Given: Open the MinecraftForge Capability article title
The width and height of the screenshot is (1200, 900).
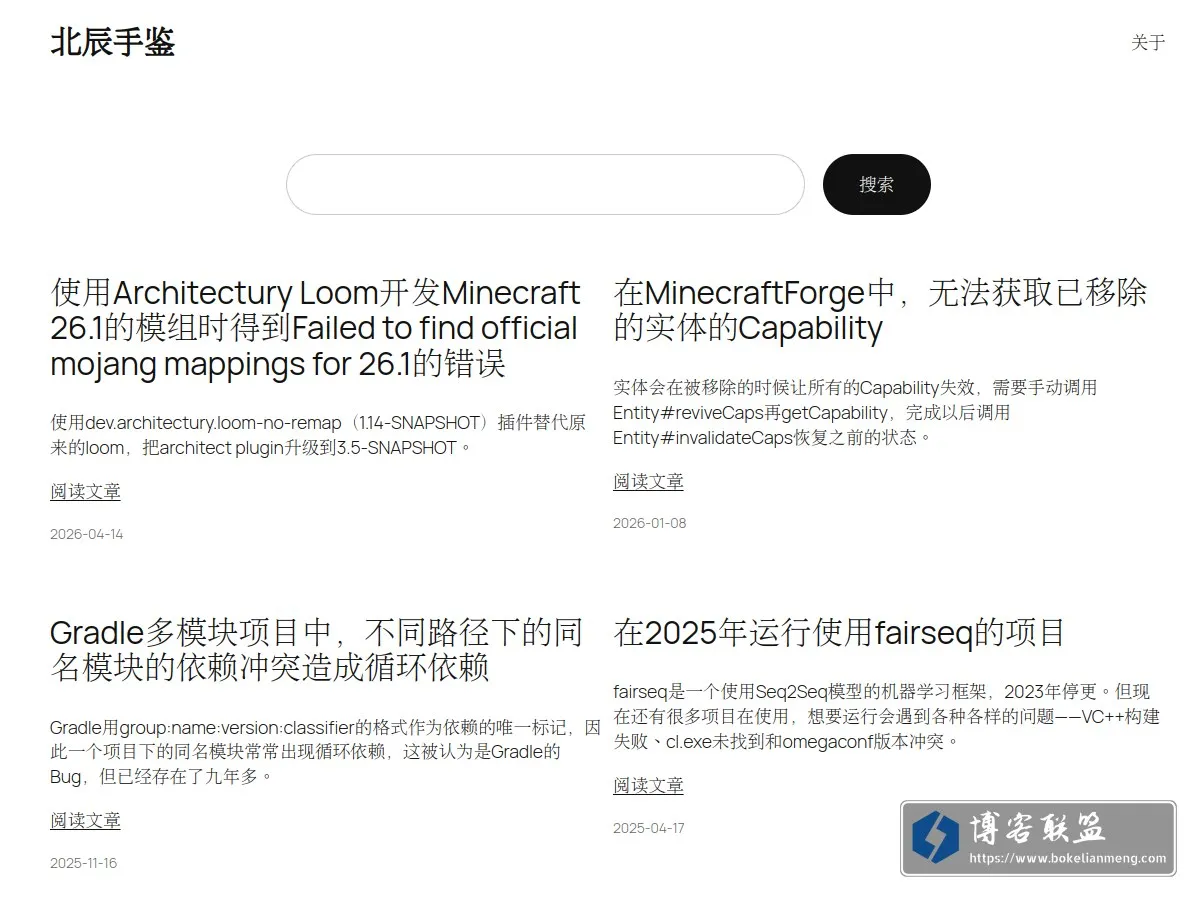Looking at the screenshot, I should click(x=880, y=310).
